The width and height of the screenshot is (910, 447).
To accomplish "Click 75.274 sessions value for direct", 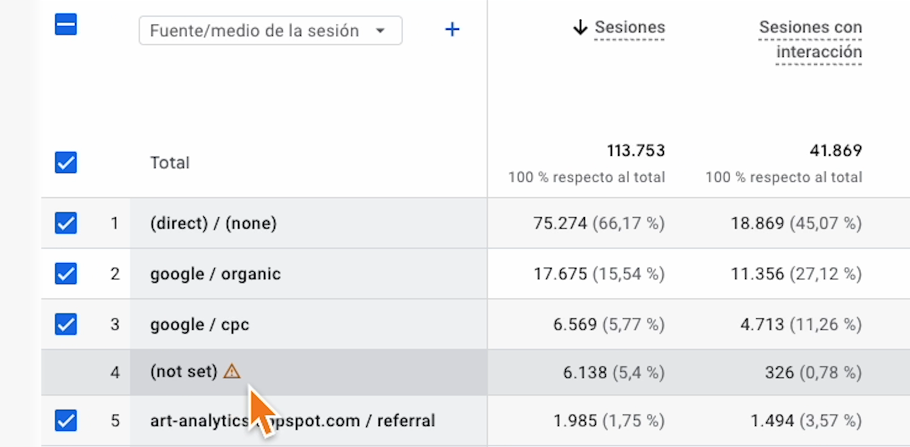I will pos(569,223).
